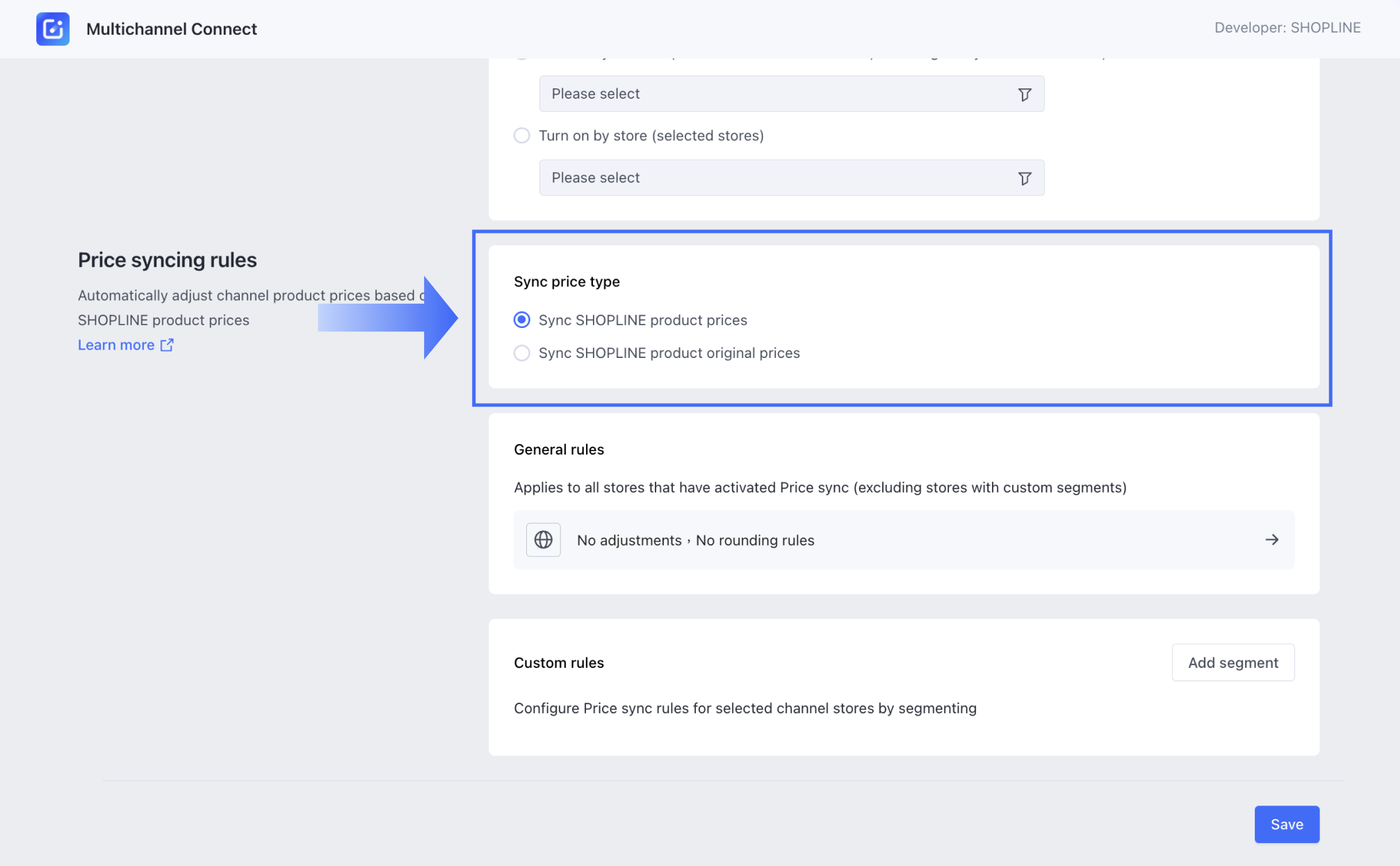Click the Multichannel Connect app logo
The width and height of the screenshot is (1400, 866).
point(53,28)
